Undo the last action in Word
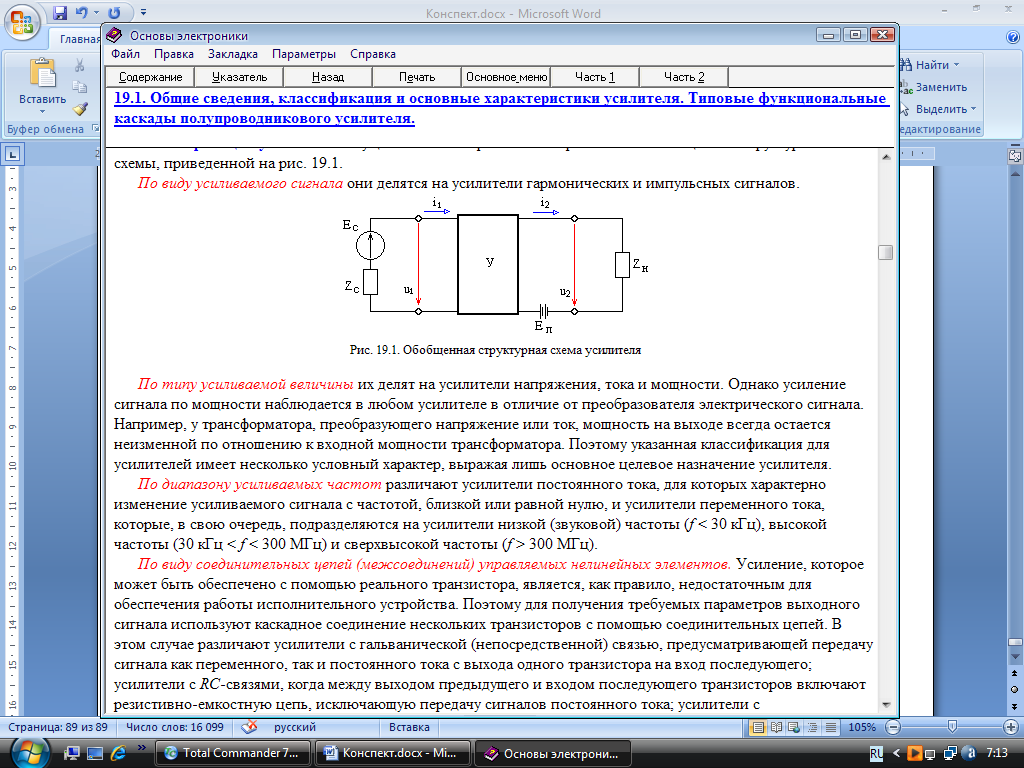This screenshot has width=1024, height=768. (82, 12)
